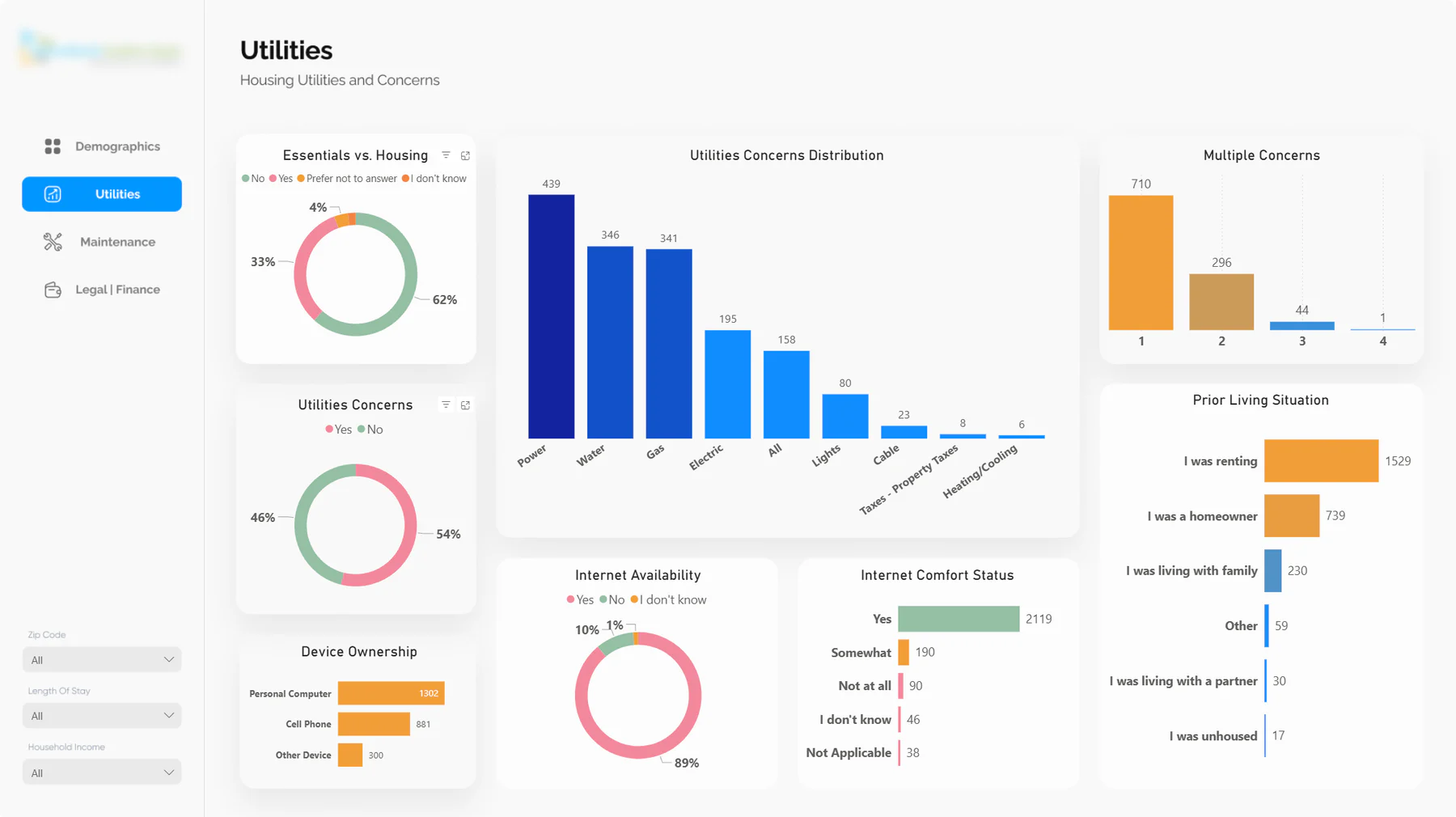This screenshot has height=817, width=1456.
Task: Select Multiple Concerns bar 1 valued 710
Action: click(1141, 263)
